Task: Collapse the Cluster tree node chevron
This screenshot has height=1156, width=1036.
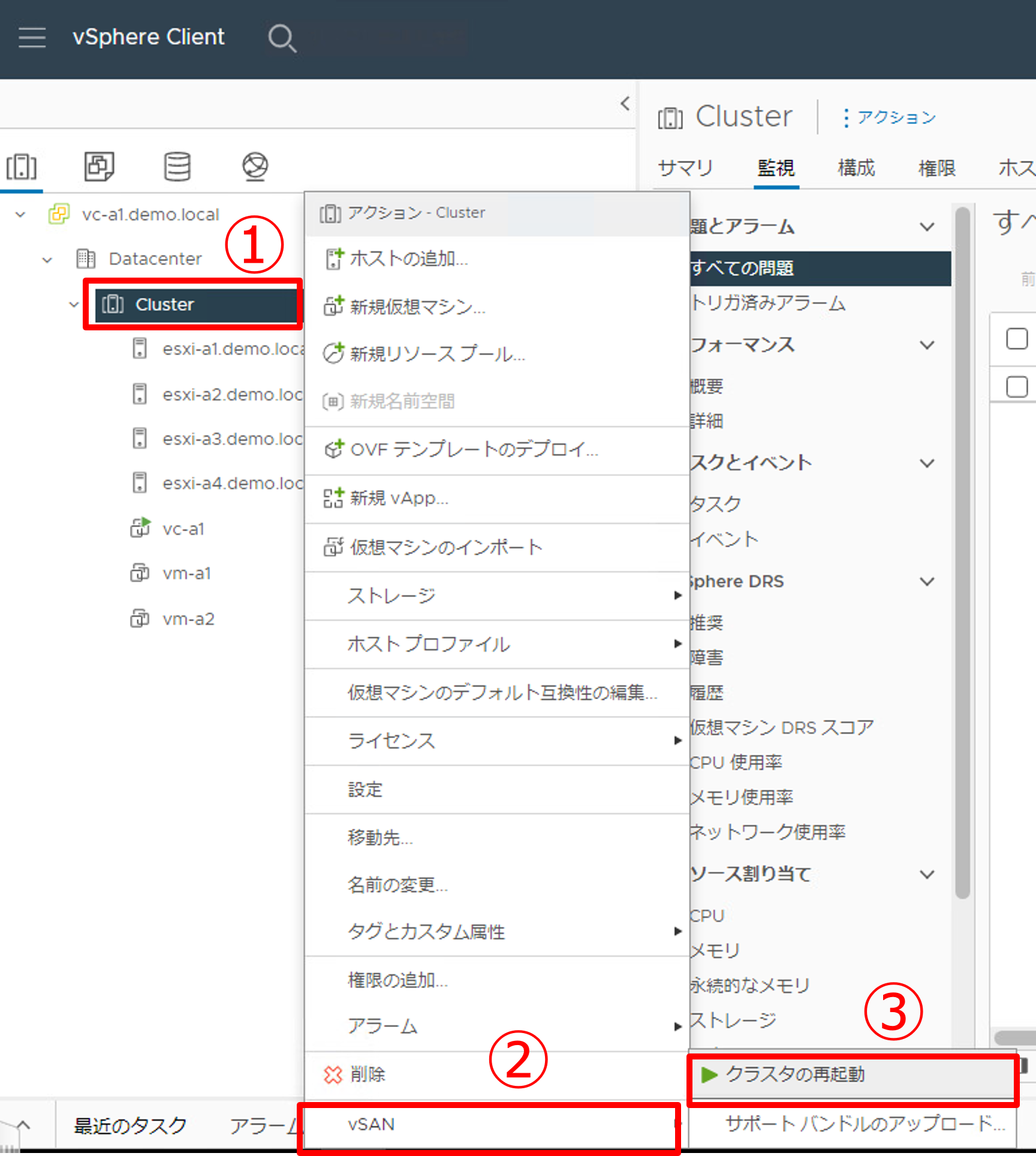Action: click(x=74, y=305)
